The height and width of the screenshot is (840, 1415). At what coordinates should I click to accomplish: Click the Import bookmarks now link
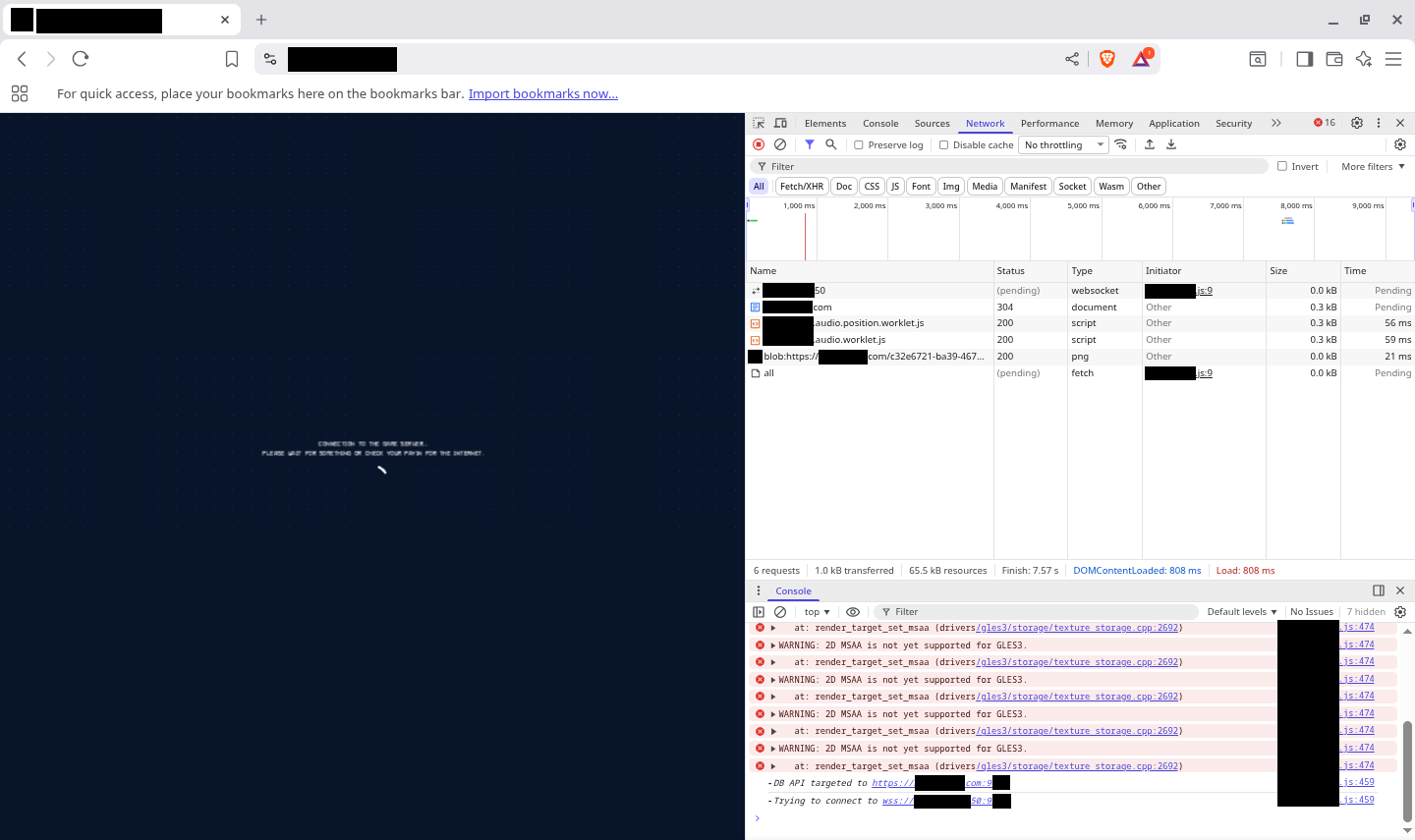point(542,93)
